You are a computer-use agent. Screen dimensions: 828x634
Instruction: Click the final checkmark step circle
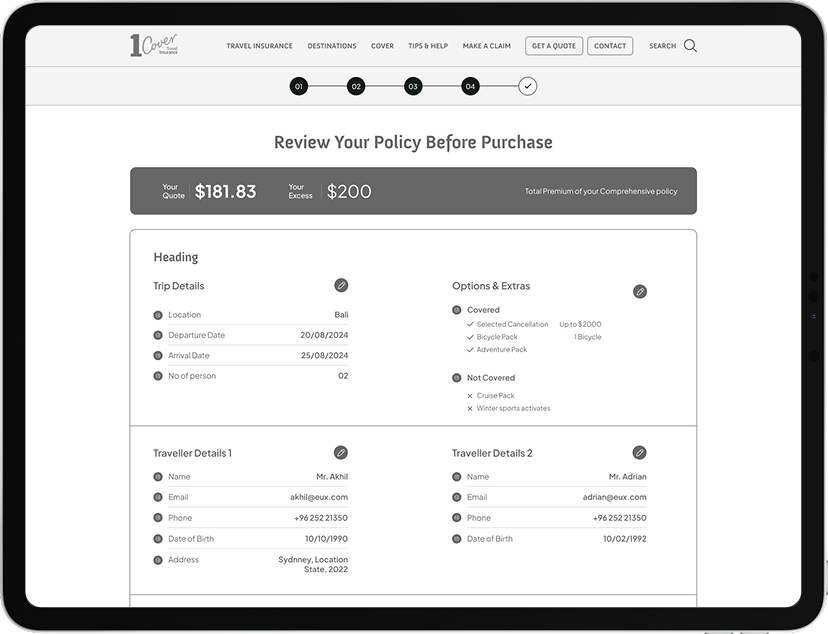(528, 87)
